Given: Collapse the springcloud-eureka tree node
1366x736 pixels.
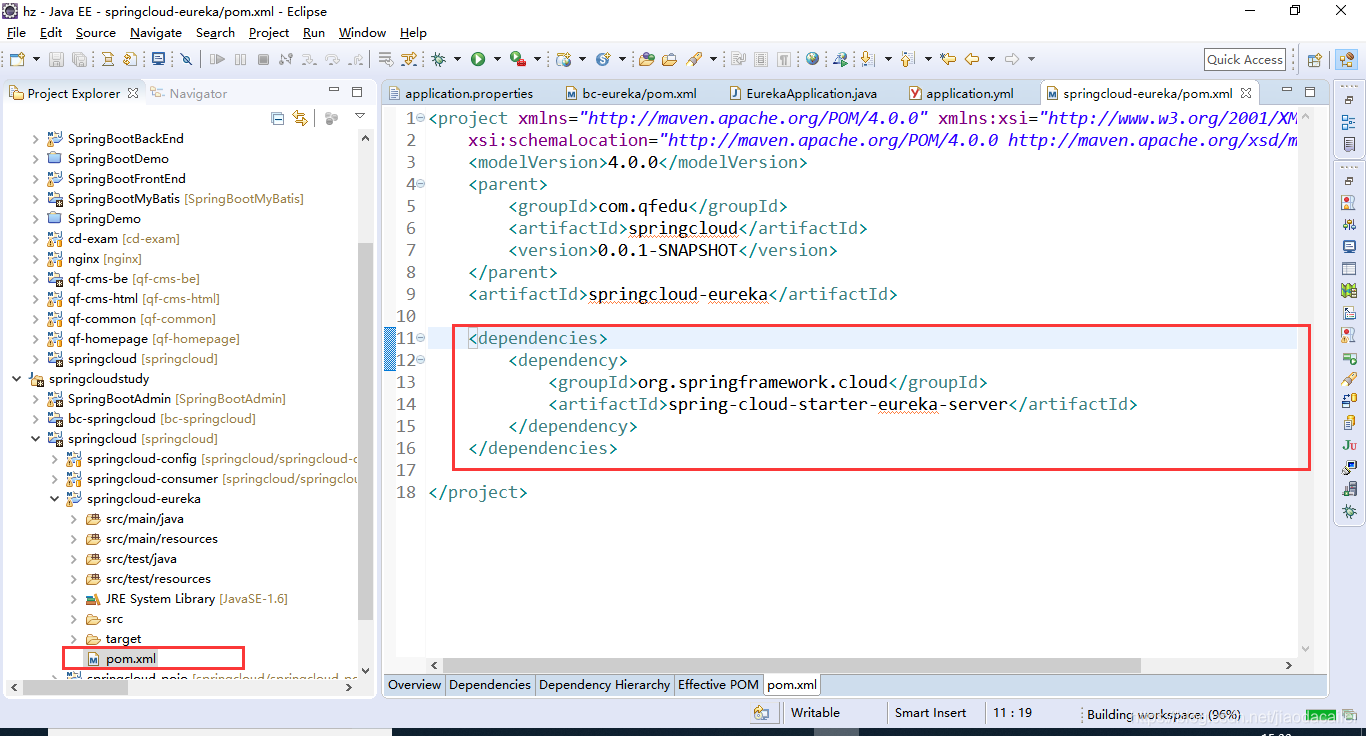Looking at the screenshot, I should pos(55,499).
